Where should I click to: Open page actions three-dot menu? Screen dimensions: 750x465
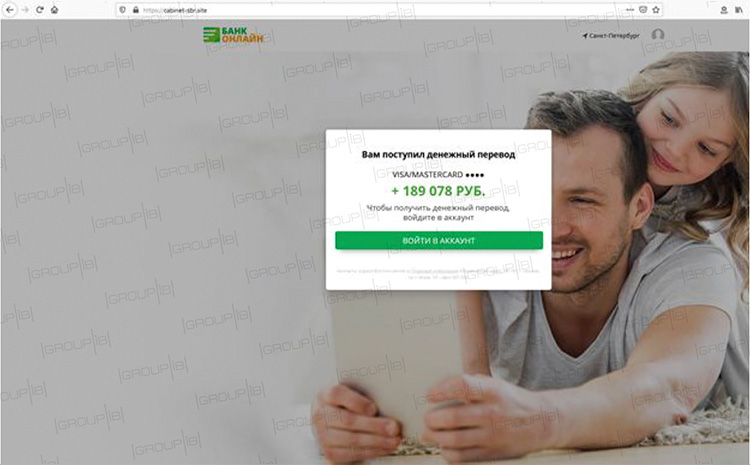pyautogui.click(x=630, y=10)
